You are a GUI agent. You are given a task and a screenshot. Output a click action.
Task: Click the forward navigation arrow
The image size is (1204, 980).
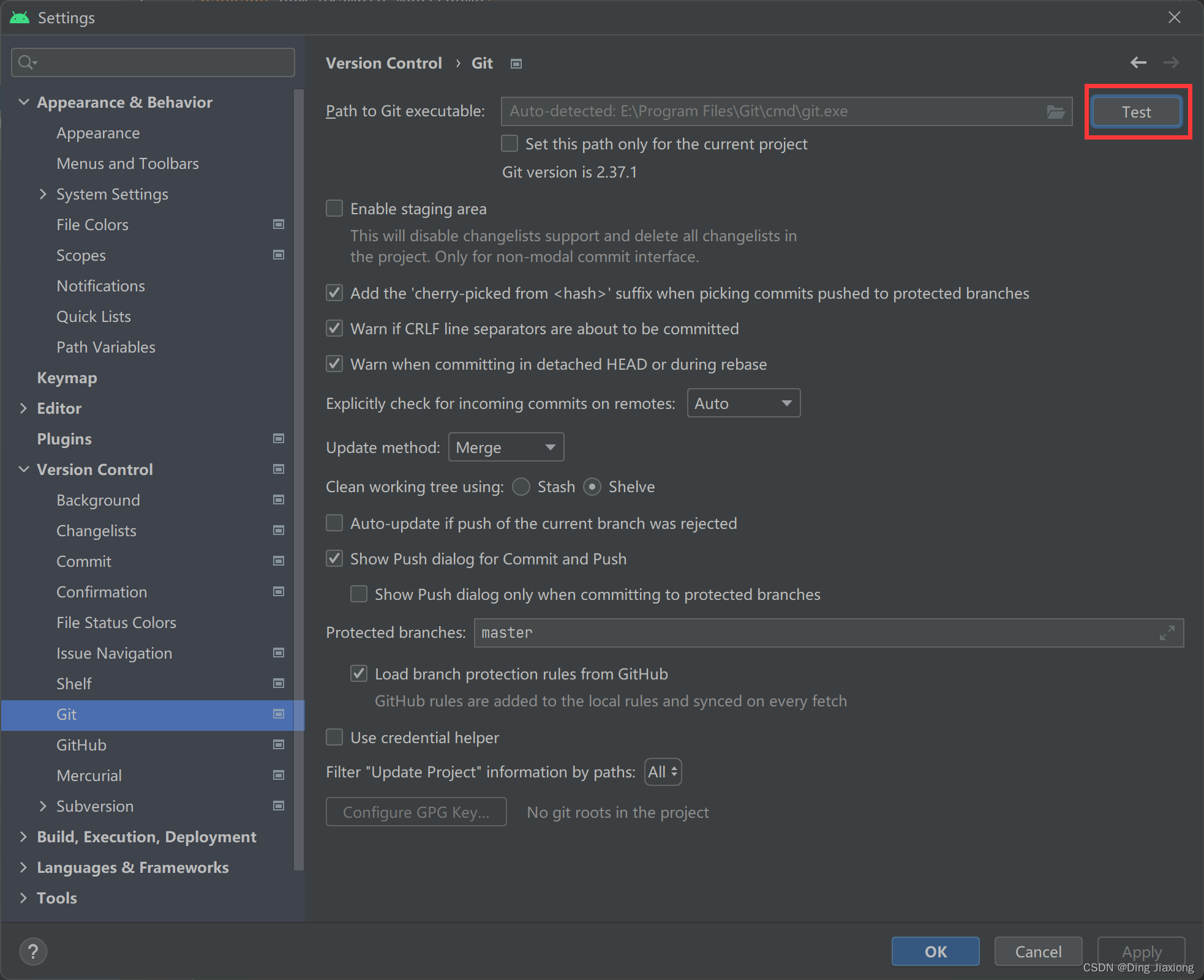coord(1171,62)
